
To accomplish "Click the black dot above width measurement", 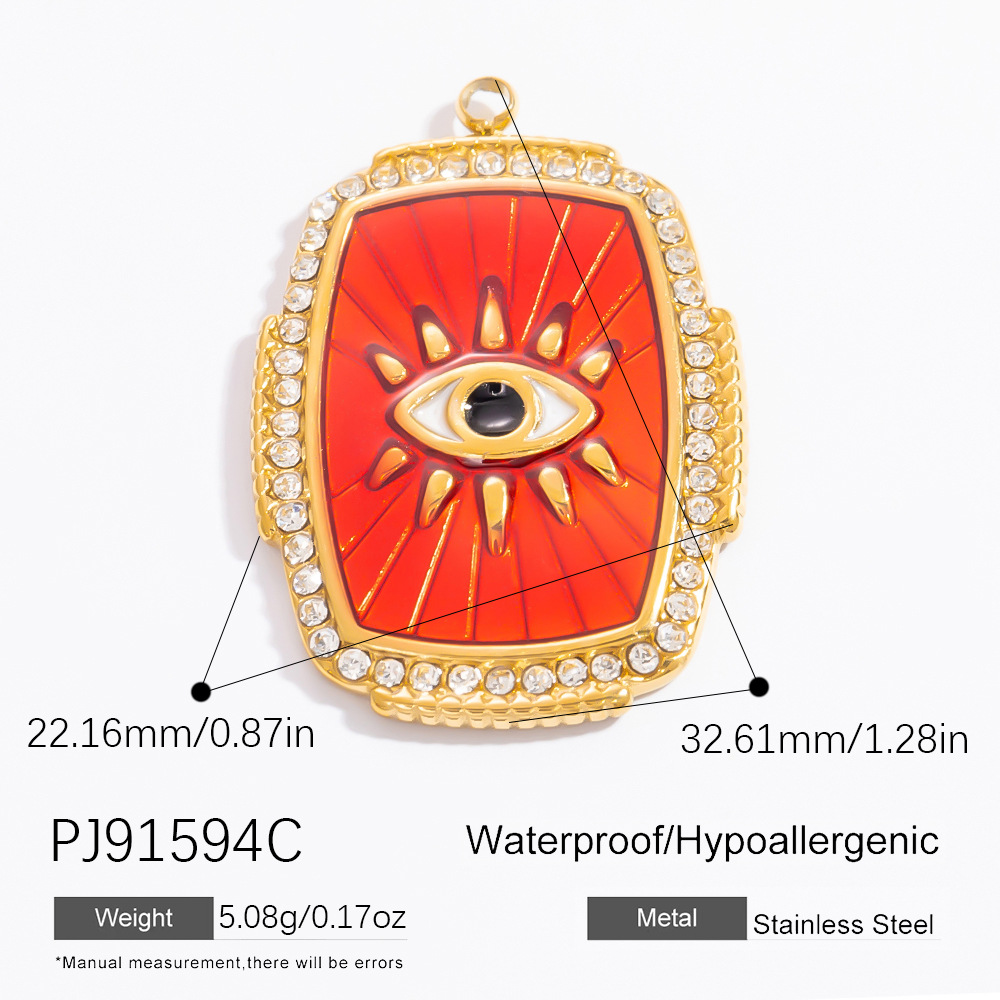I will point(201,691).
